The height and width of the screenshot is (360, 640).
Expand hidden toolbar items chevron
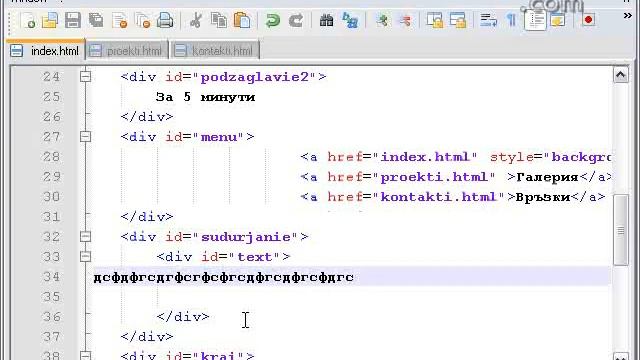pos(628,16)
